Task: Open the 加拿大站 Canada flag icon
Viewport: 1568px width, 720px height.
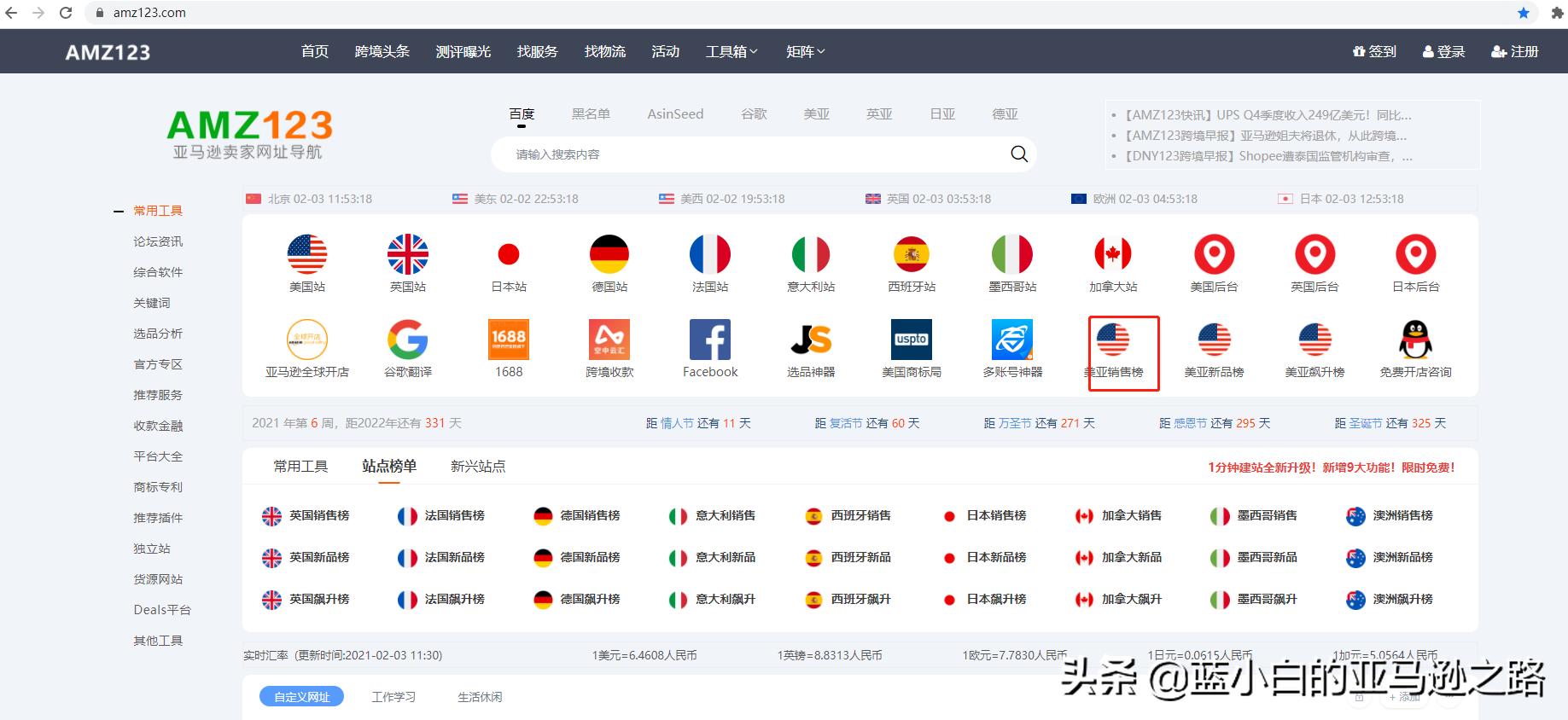Action: point(1113,253)
